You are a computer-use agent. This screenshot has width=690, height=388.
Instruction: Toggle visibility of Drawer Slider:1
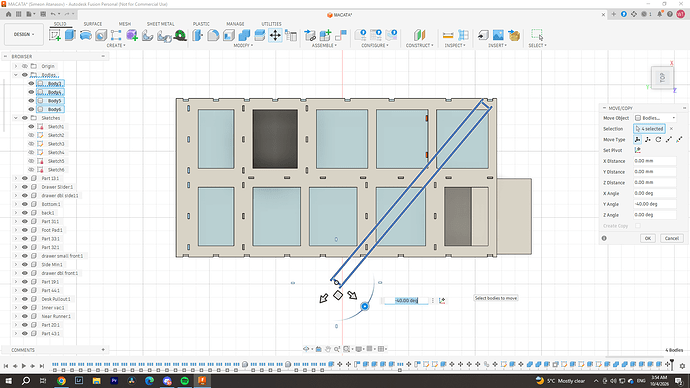click(25, 187)
